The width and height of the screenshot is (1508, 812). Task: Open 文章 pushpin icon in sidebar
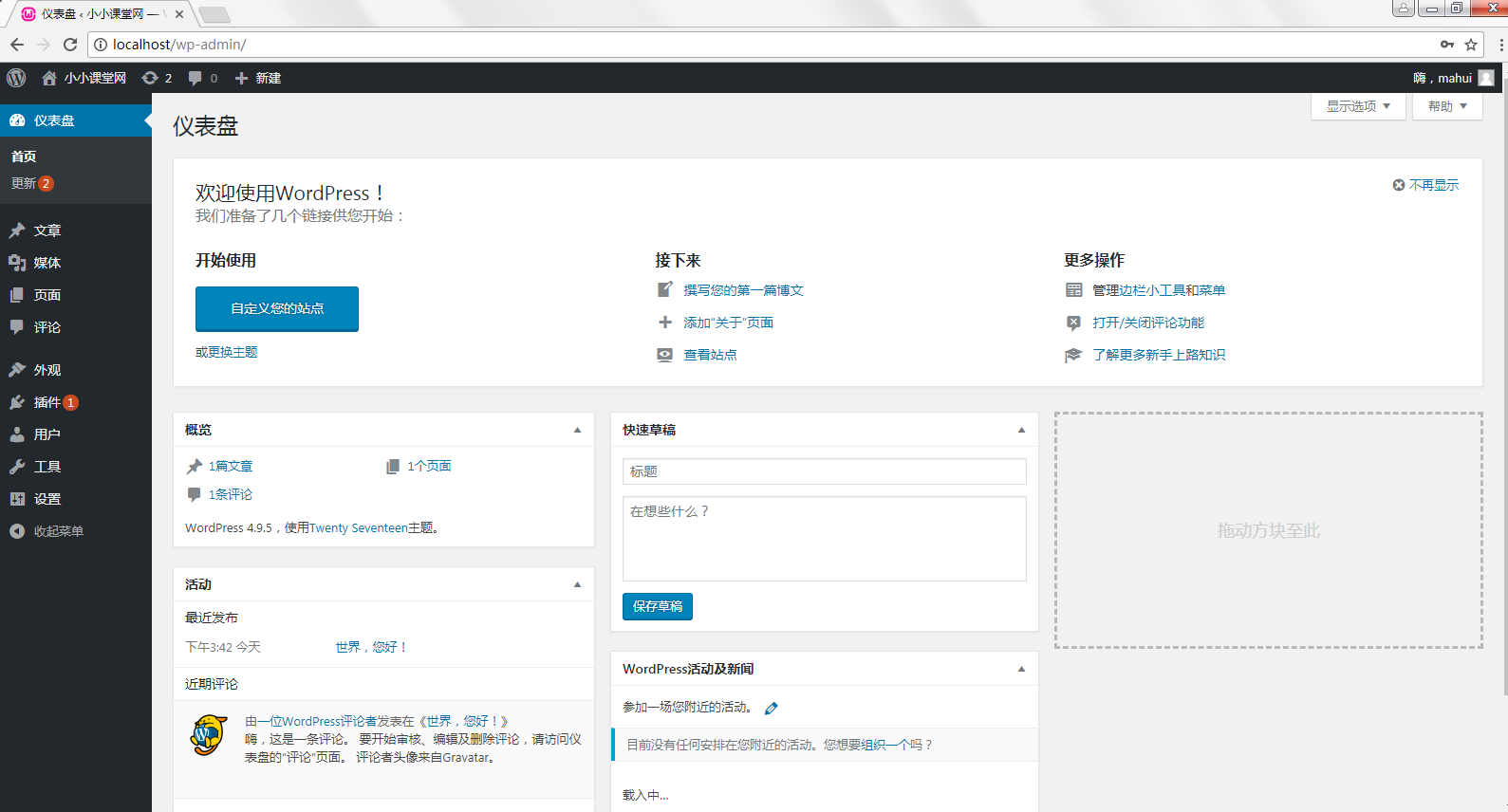[17, 231]
